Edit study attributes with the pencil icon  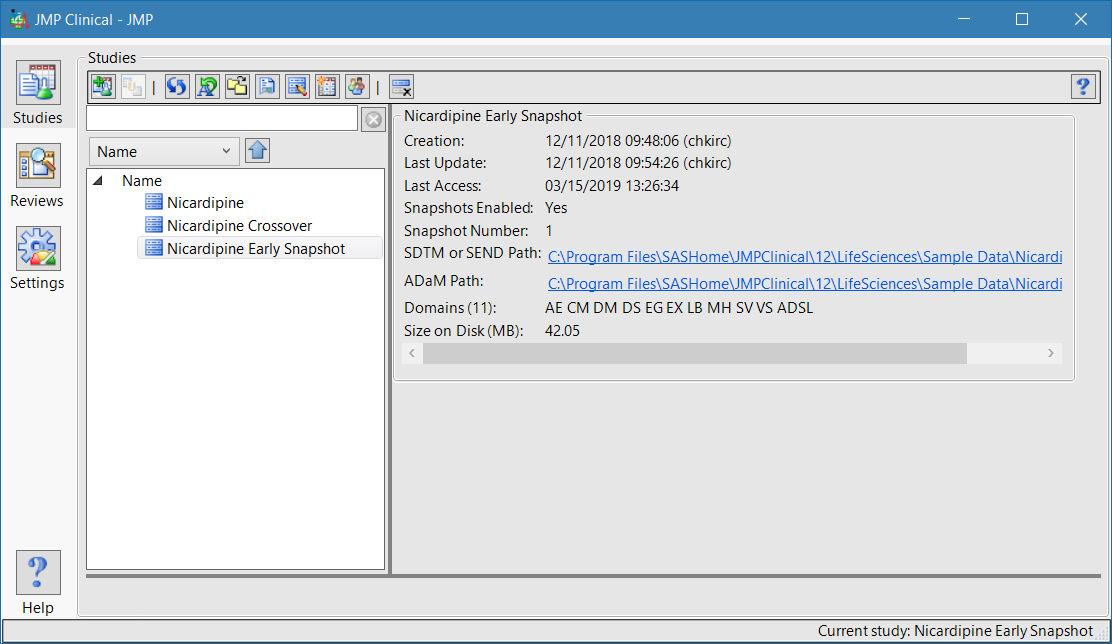click(297, 86)
